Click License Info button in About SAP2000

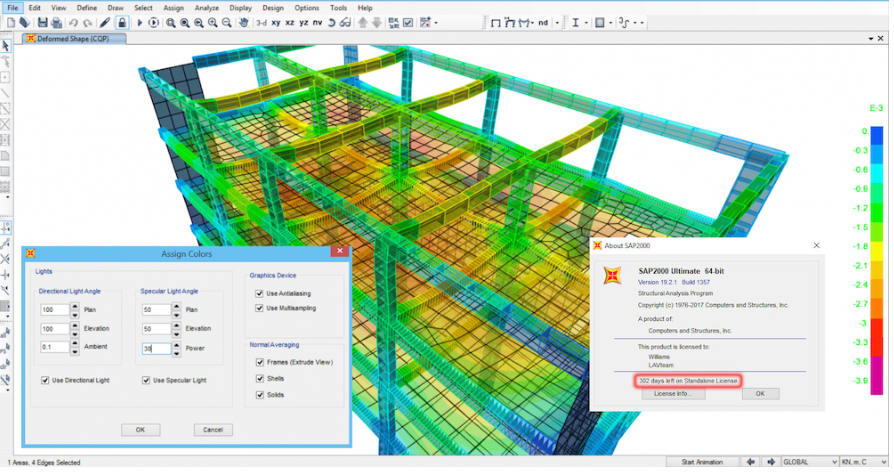click(673, 393)
